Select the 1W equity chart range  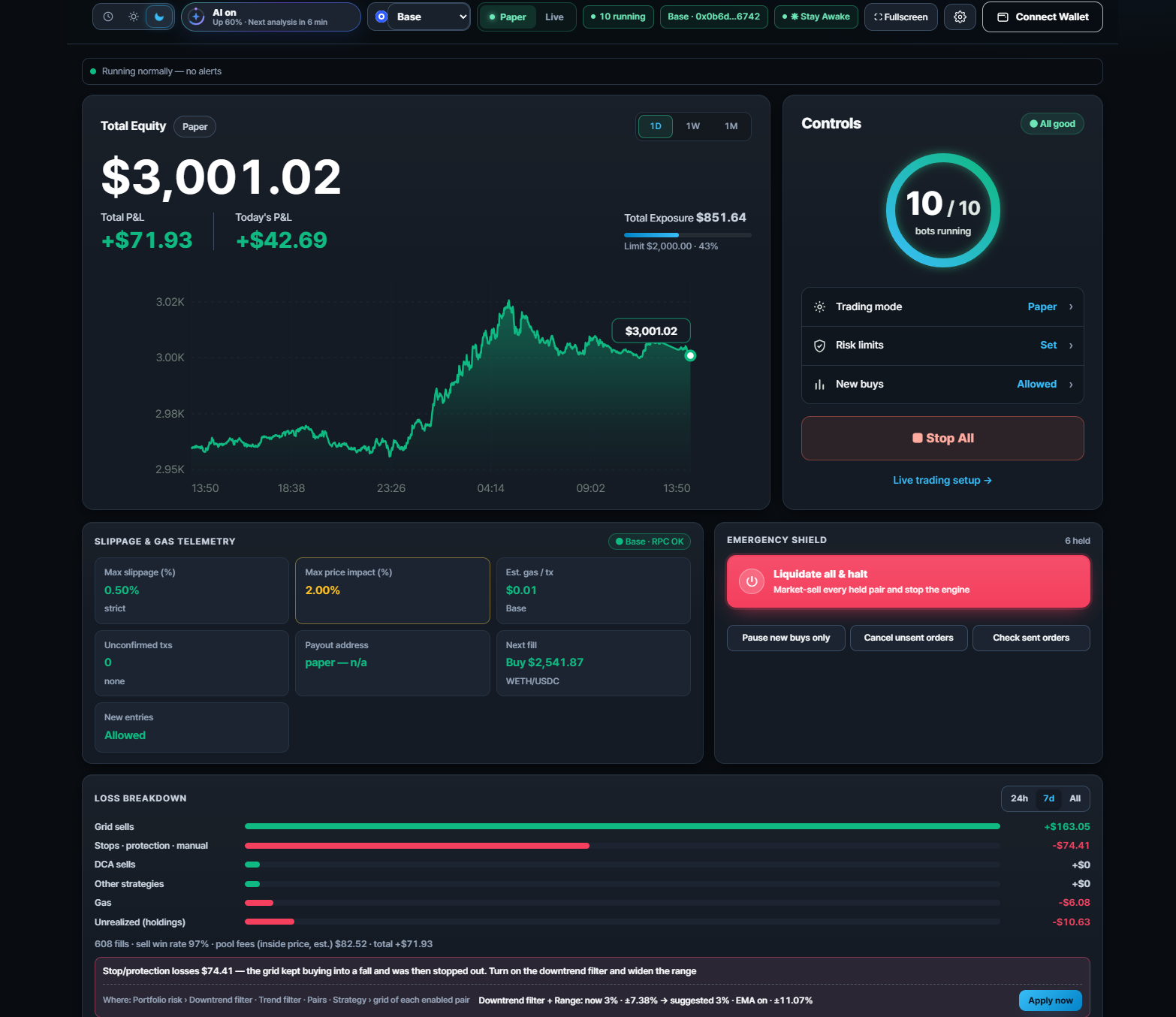click(692, 126)
